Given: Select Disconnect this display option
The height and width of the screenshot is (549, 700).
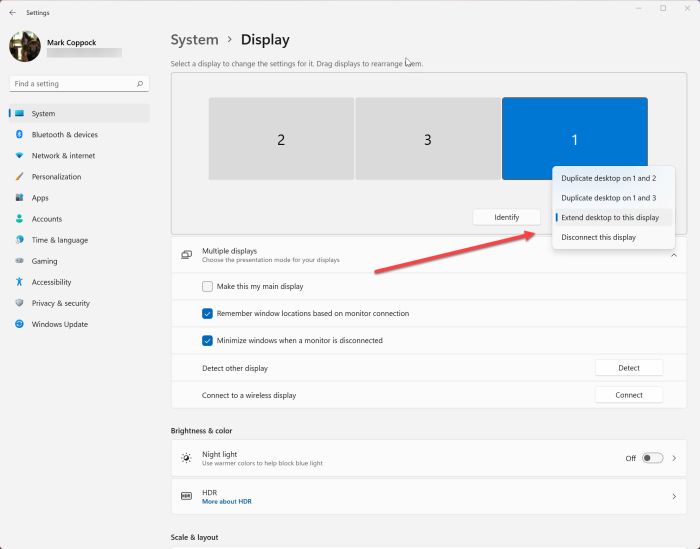Looking at the screenshot, I should point(613,237).
